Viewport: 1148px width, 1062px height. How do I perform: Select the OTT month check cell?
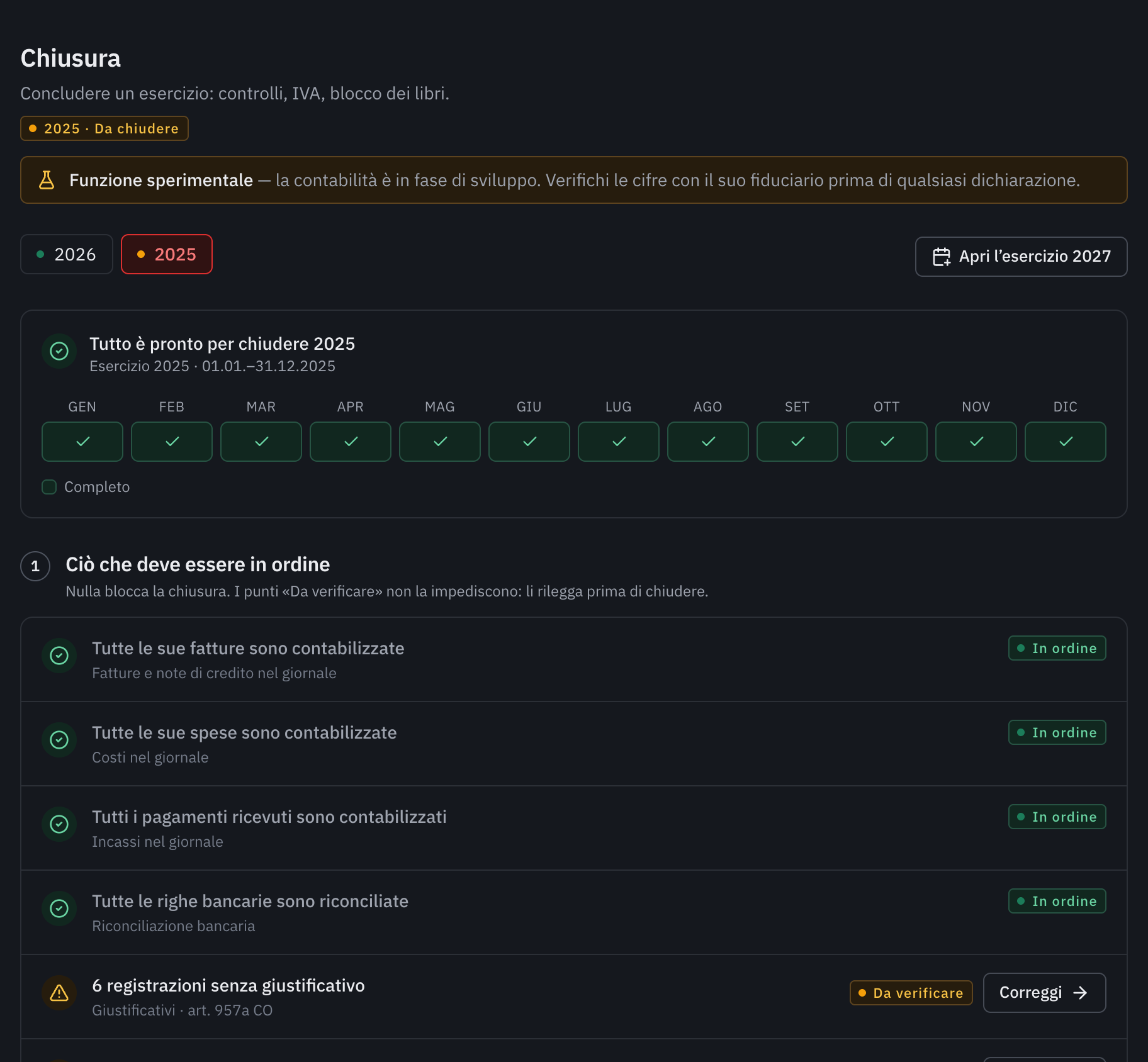click(x=887, y=442)
